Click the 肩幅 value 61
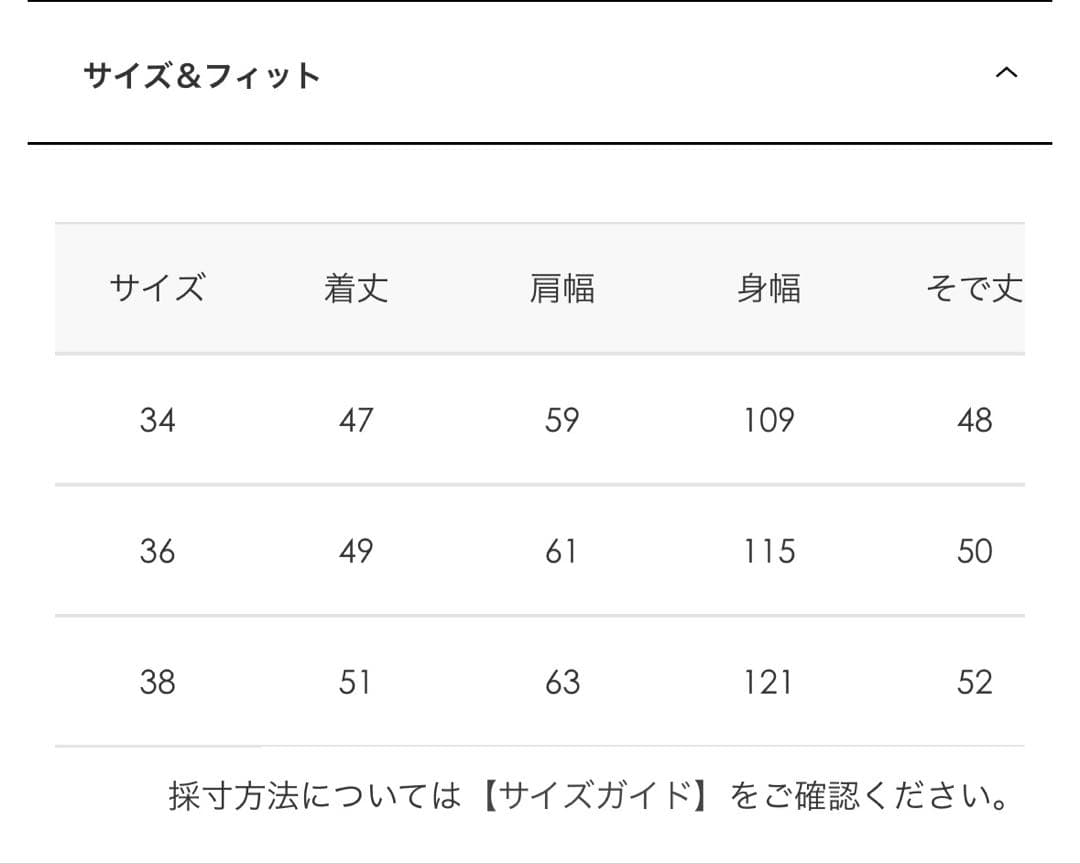Image resolution: width=1080 pixels, height=864 pixels. [561, 551]
